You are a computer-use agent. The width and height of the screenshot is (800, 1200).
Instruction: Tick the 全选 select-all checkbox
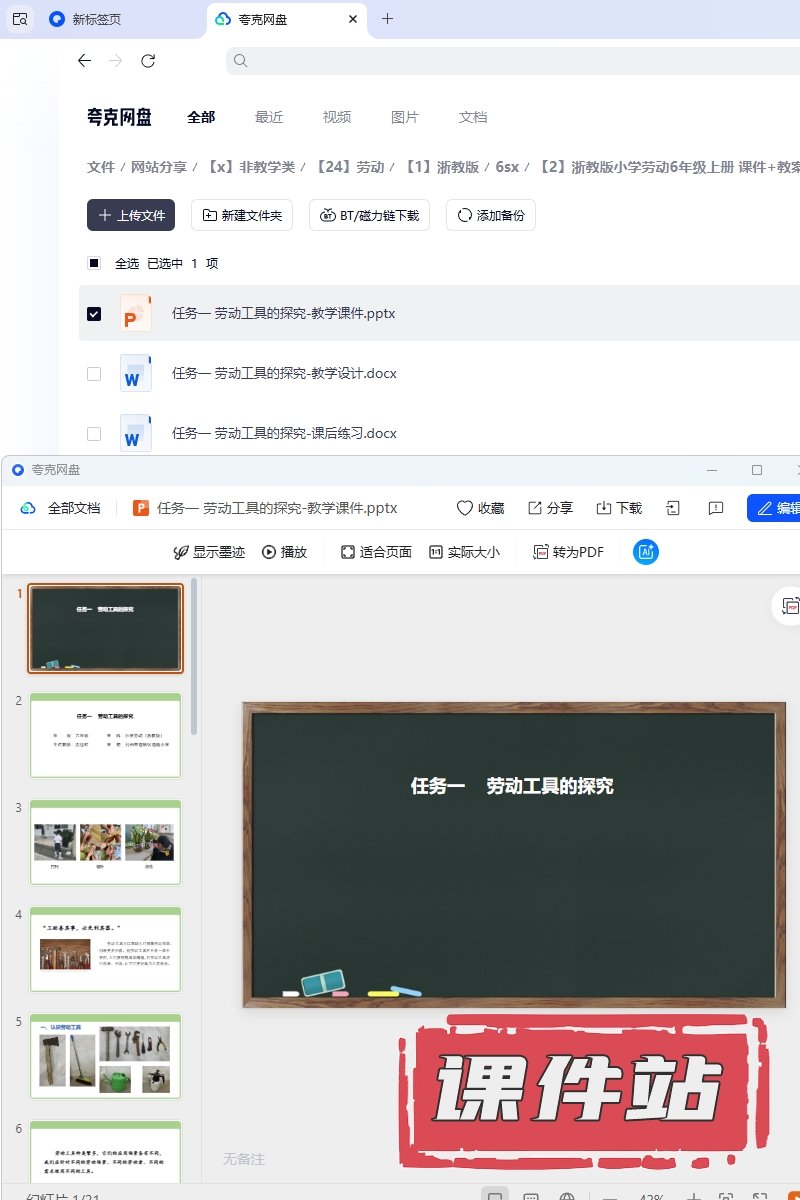click(94, 264)
